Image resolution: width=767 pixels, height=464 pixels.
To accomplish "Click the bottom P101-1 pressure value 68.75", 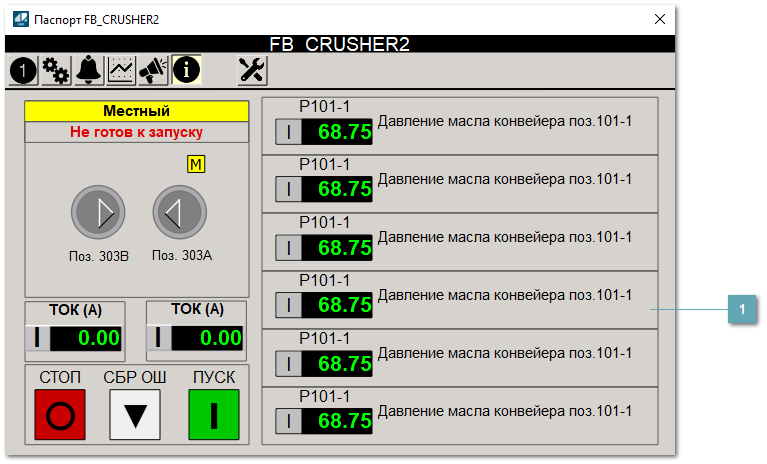I will (x=344, y=420).
